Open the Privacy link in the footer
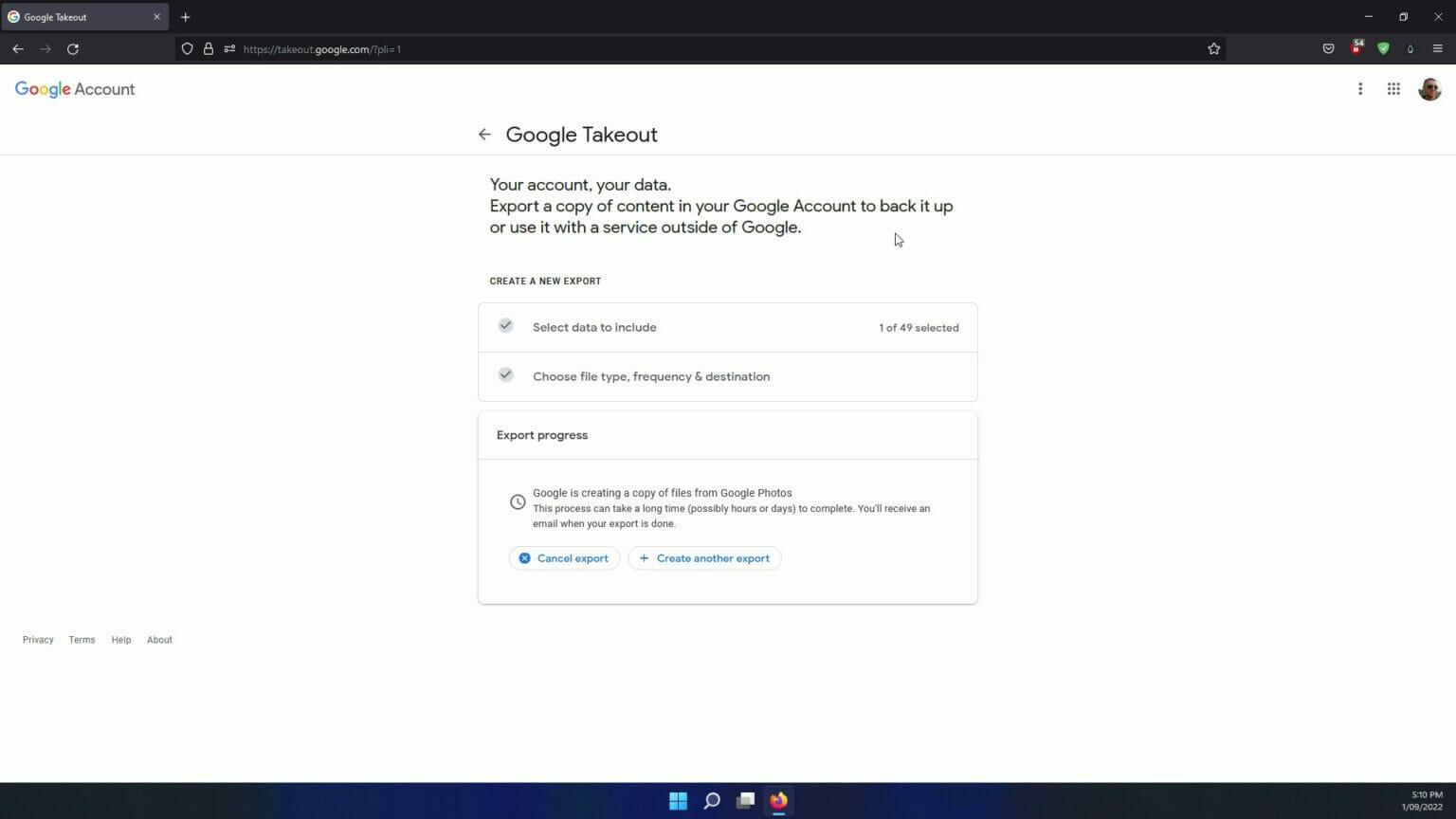The image size is (1456, 819). (x=38, y=639)
